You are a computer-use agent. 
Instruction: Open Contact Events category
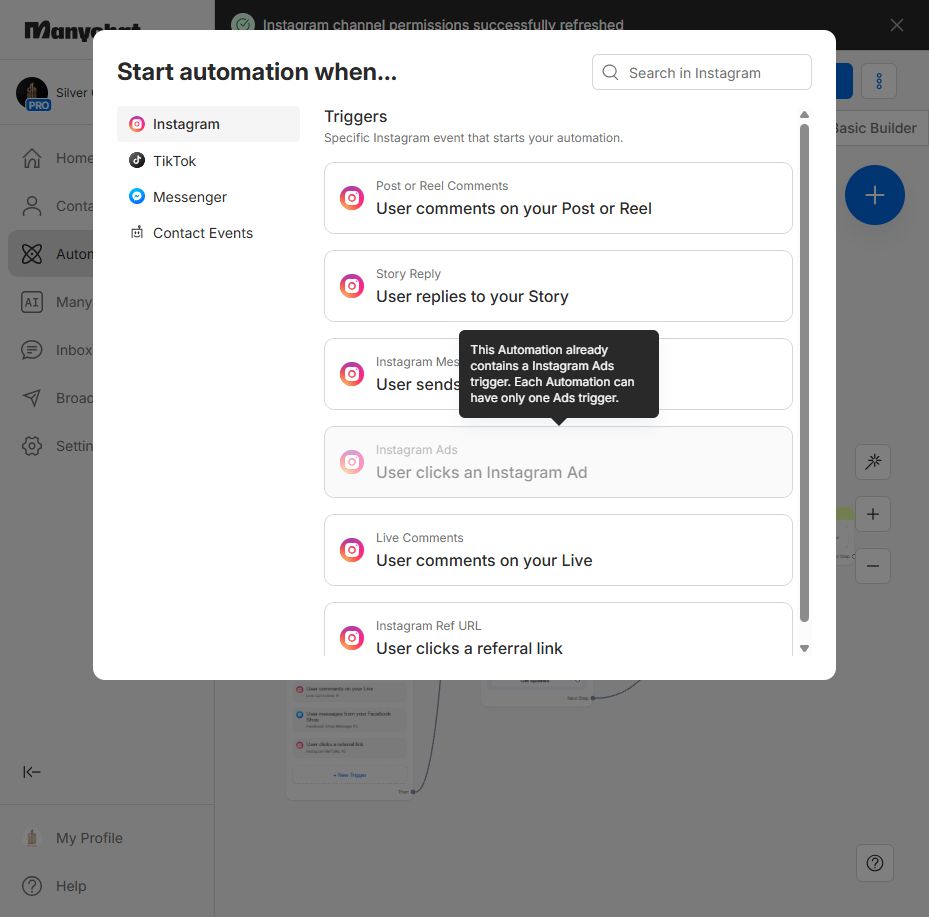click(x=208, y=233)
